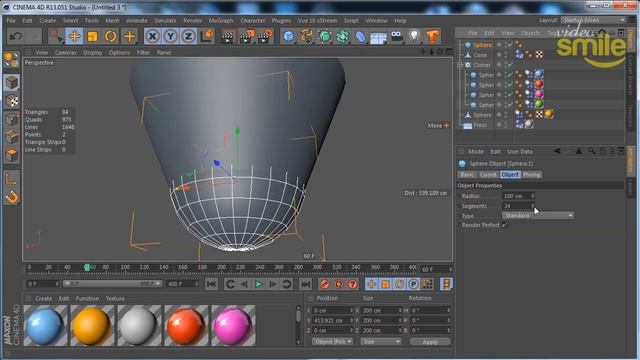The width and height of the screenshot is (640, 360).
Task: Select the pink material swatch
Action: pos(233,325)
